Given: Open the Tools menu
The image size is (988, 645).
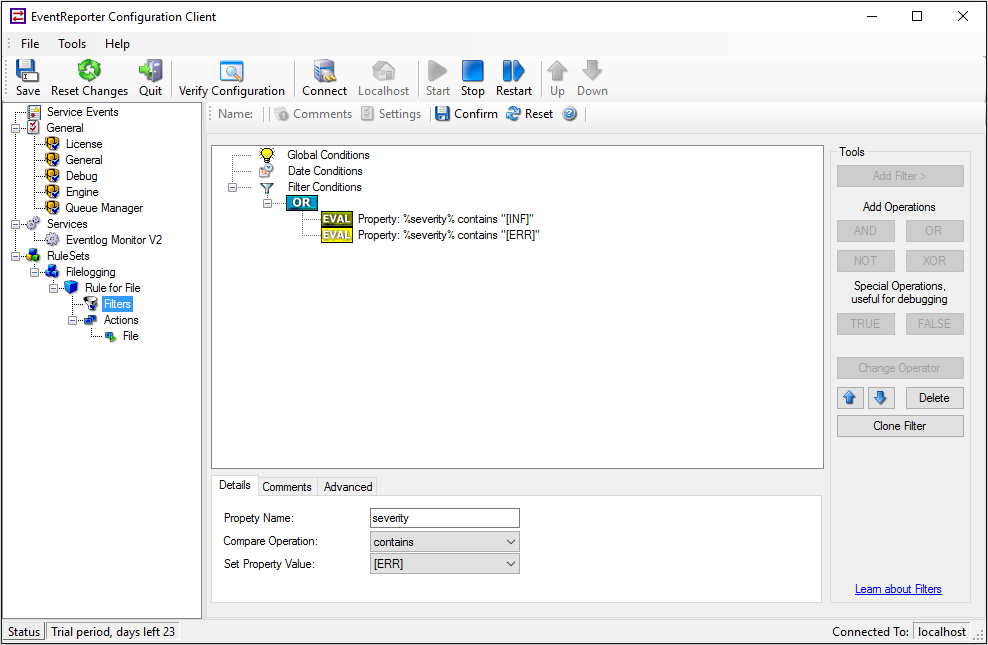Looking at the screenshot, I should coord(72,43).
